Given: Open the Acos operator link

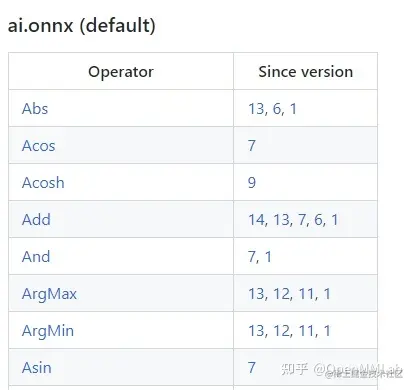Looking at the screenshot, I should [x=39, y=146].
